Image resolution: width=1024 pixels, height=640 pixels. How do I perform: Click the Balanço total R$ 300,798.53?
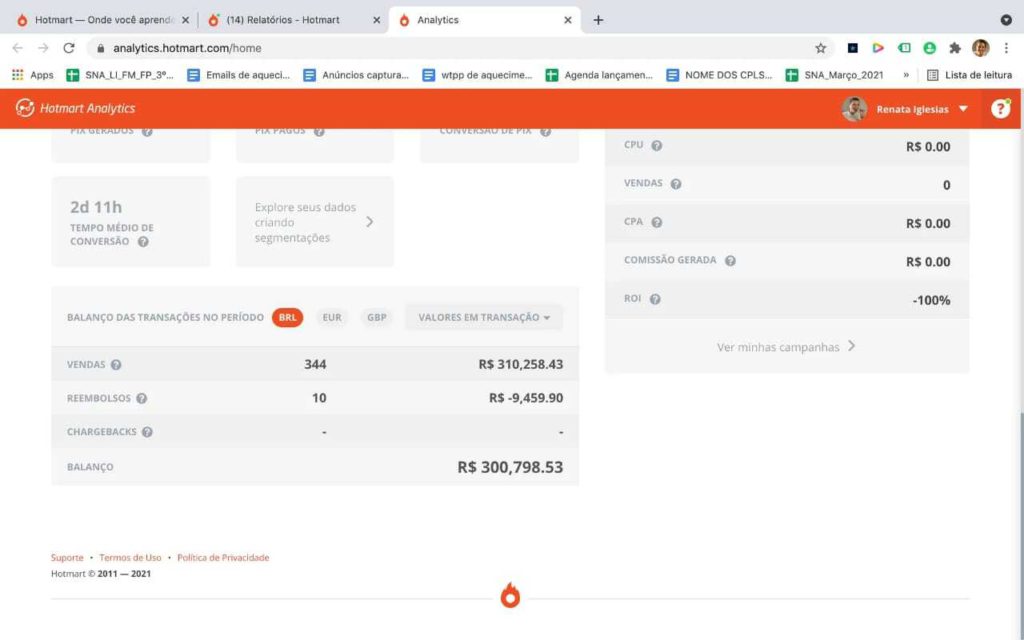[510, 467]
